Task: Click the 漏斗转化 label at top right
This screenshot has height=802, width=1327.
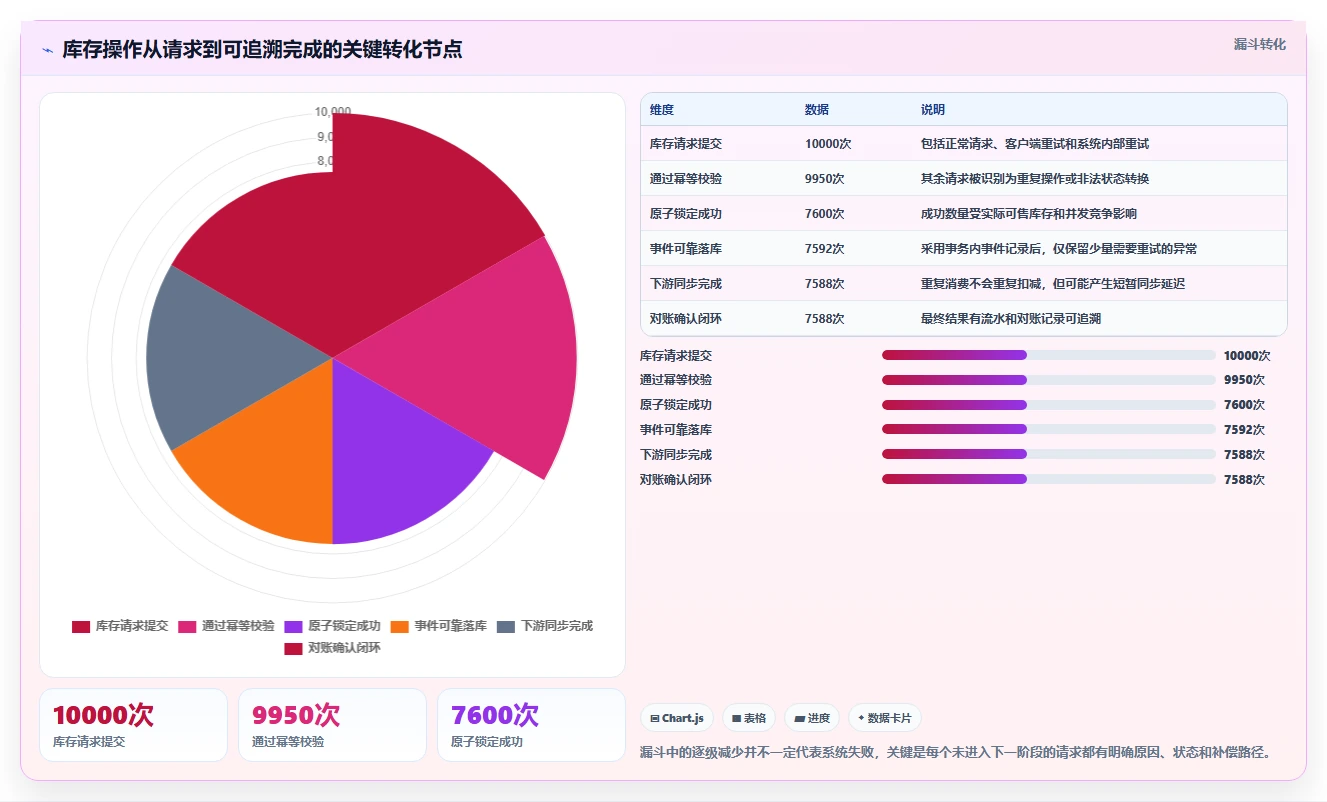Action: [1260, 44]
